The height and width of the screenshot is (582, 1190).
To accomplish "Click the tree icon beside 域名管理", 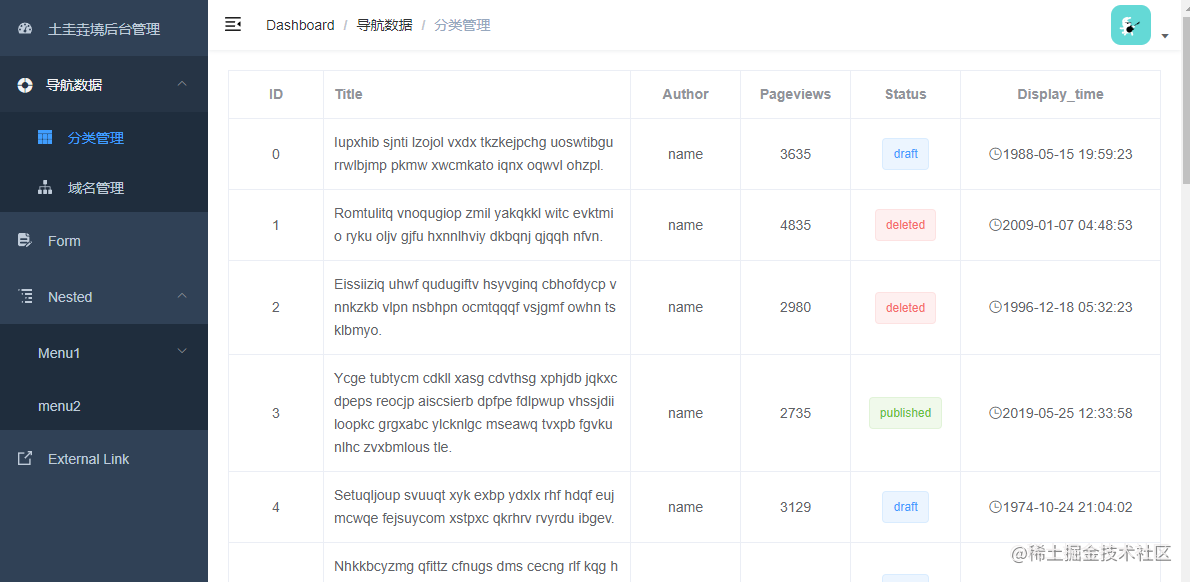I will tap(45, 187).
